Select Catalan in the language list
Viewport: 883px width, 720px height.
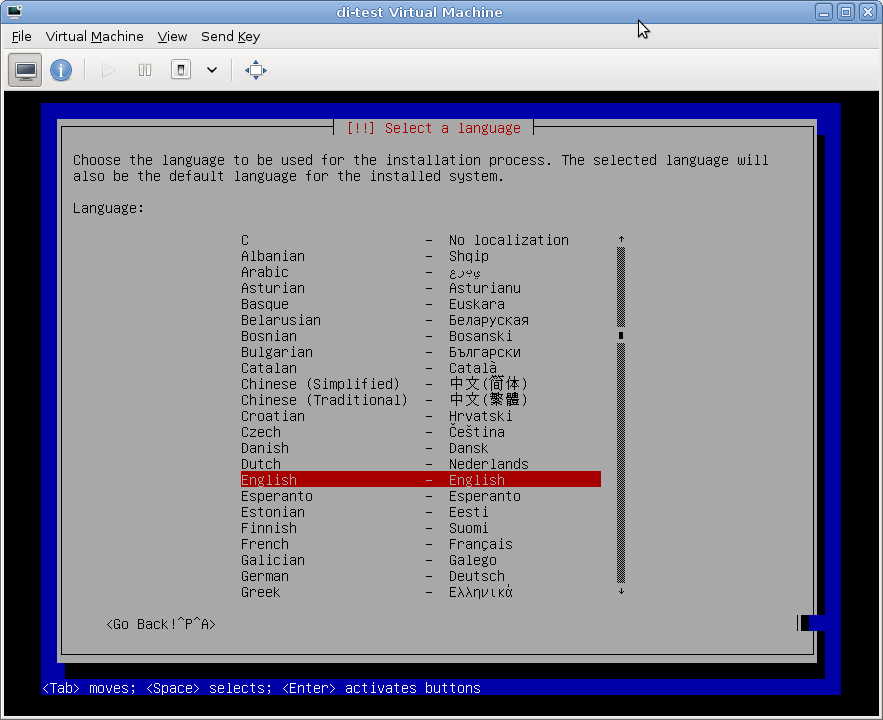[x=421, y=368]
